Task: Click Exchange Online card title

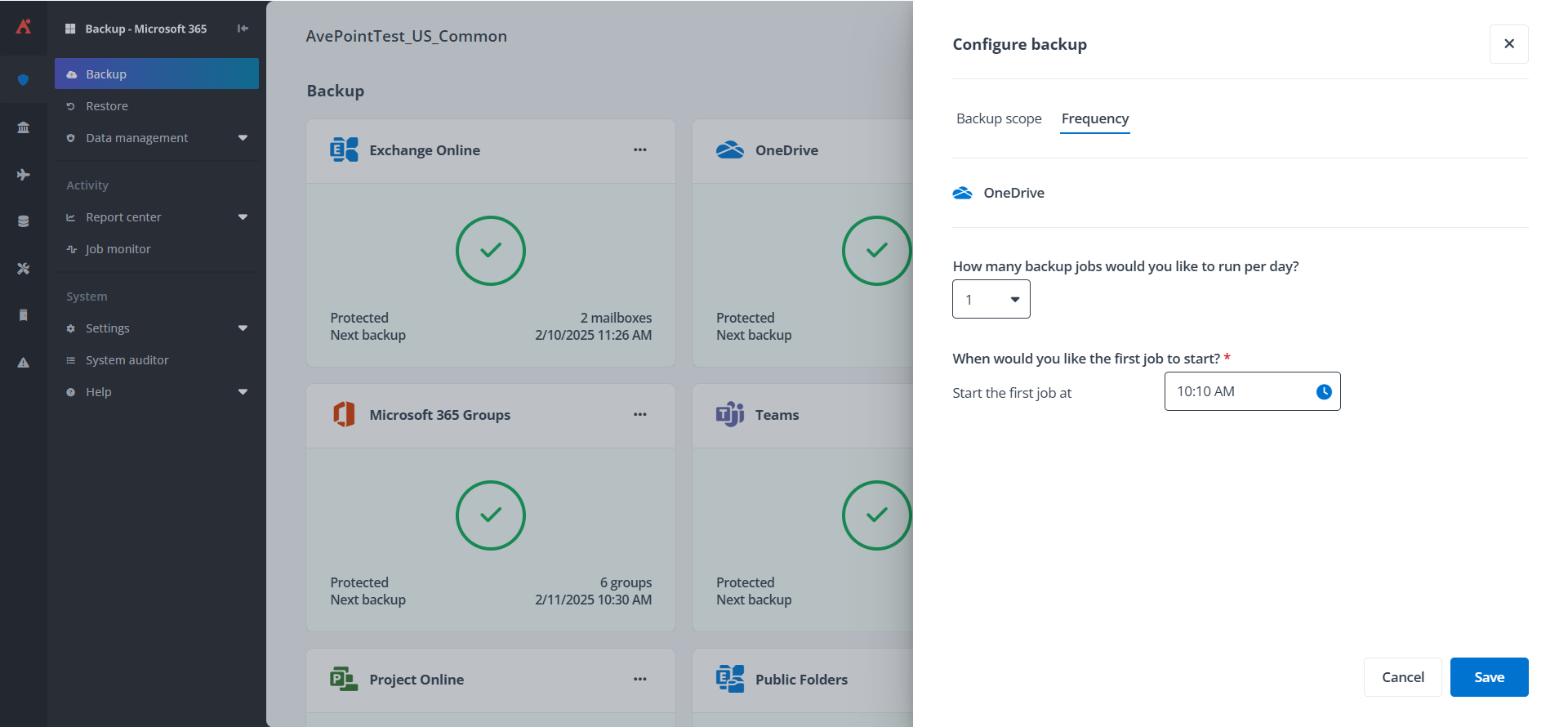Action: [x=425, y=150]
